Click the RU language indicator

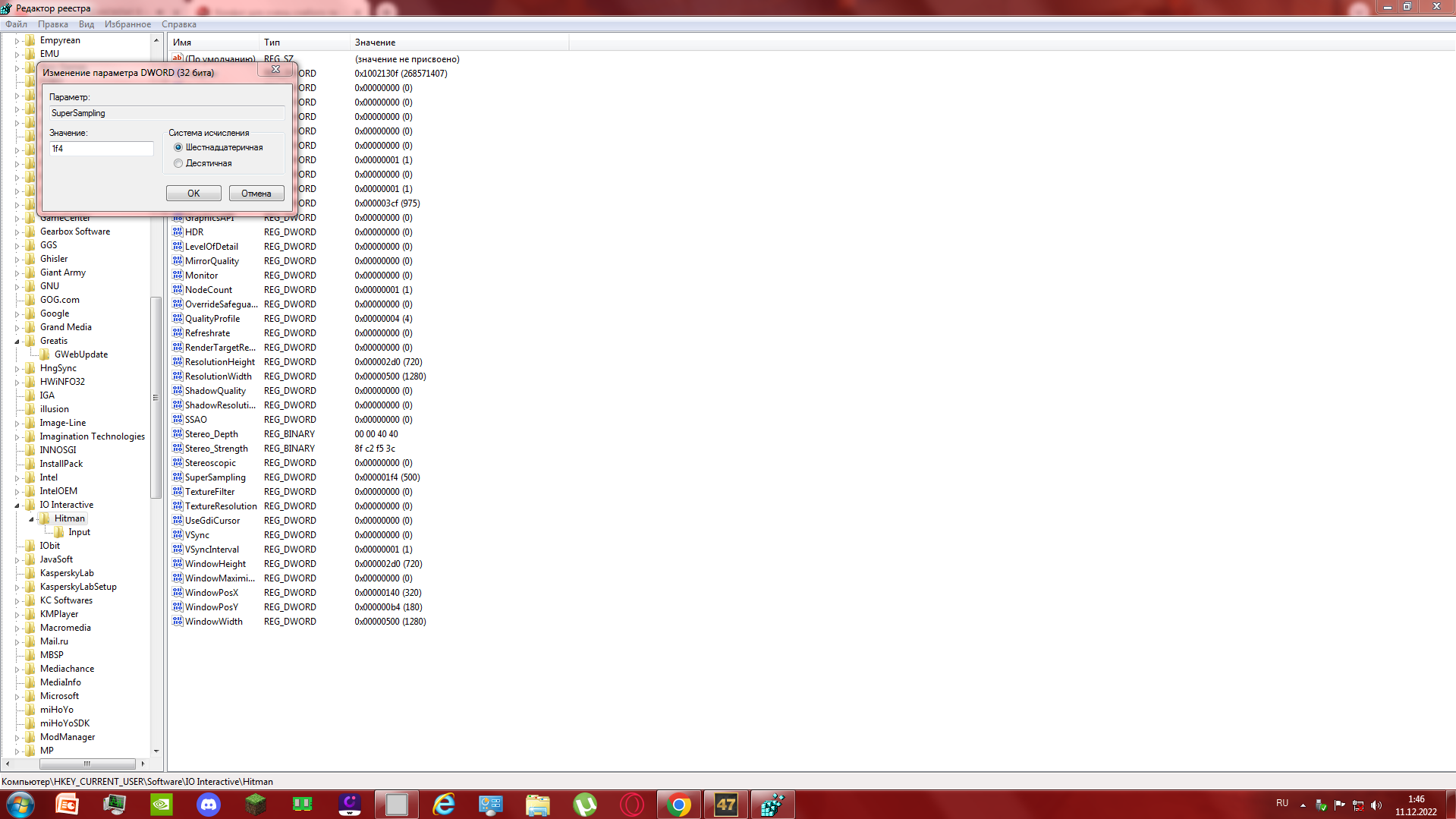point(1282,803)
